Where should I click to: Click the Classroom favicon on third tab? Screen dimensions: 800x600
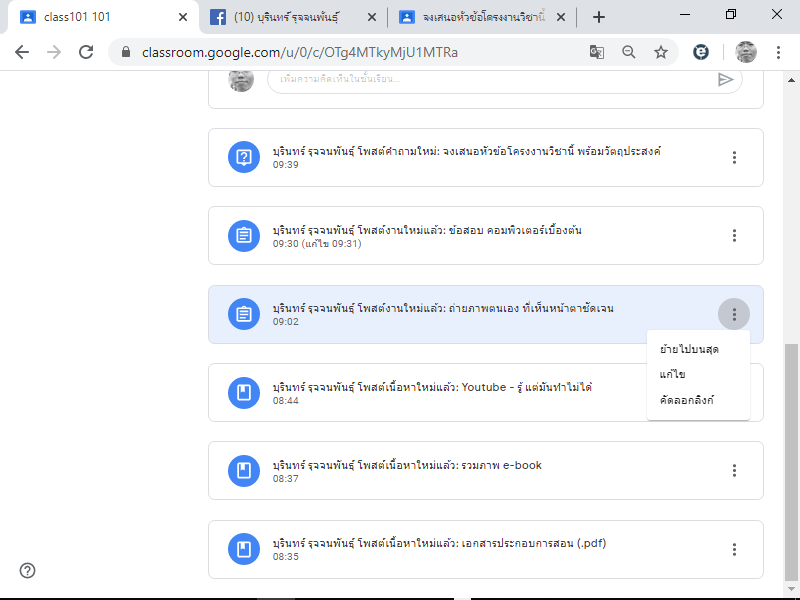tap(406, 17)
